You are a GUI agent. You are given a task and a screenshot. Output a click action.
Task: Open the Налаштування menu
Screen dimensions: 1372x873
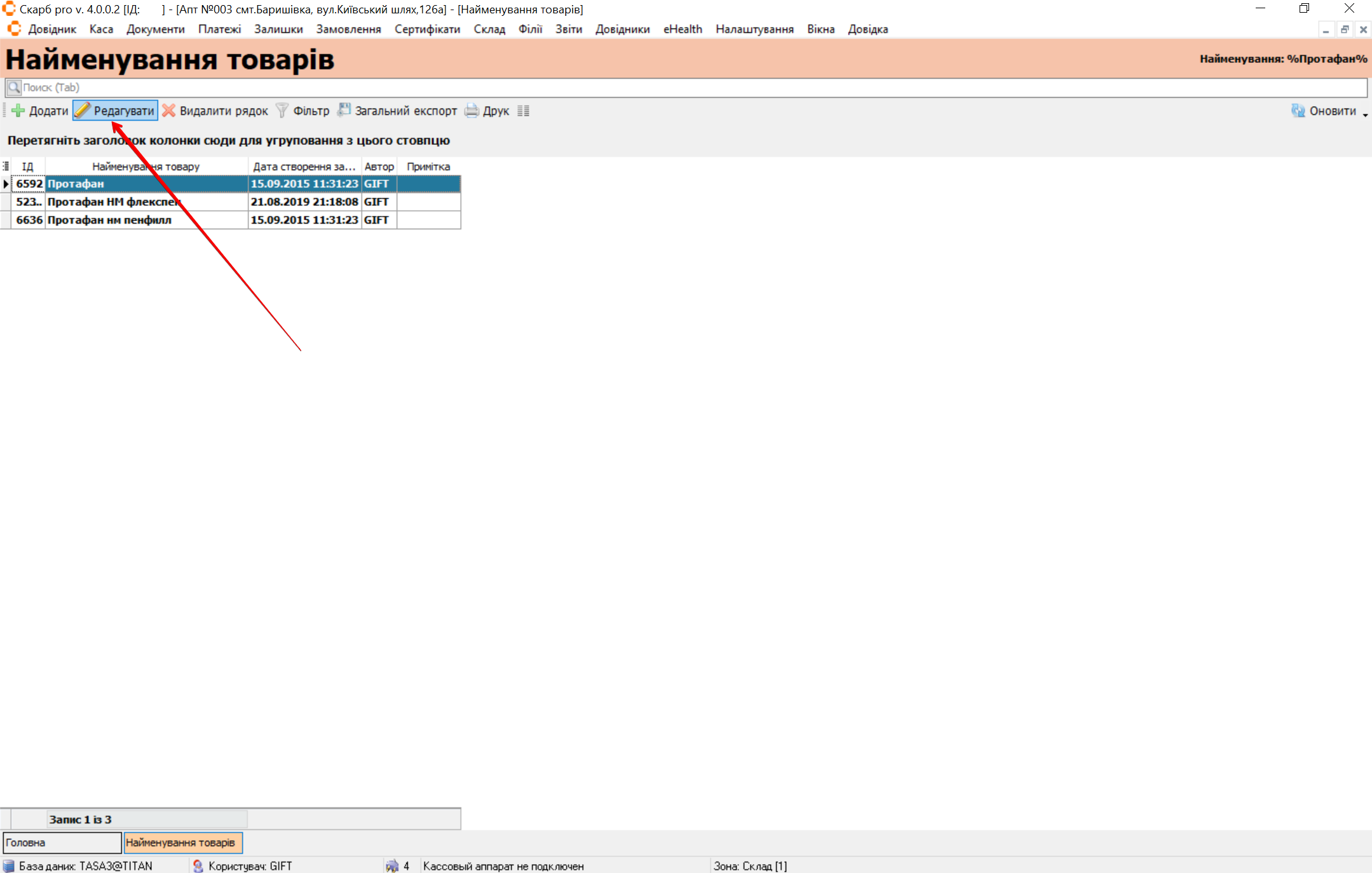(754, 29)
